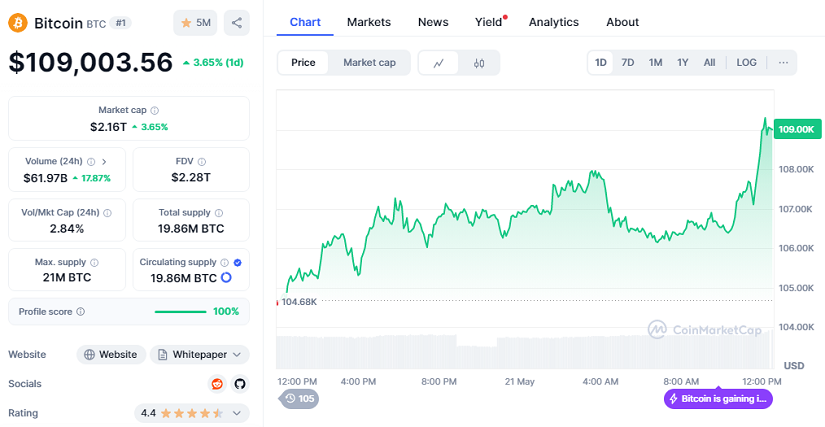
Task: Open the Reddit social link
Action: point(216,384)
